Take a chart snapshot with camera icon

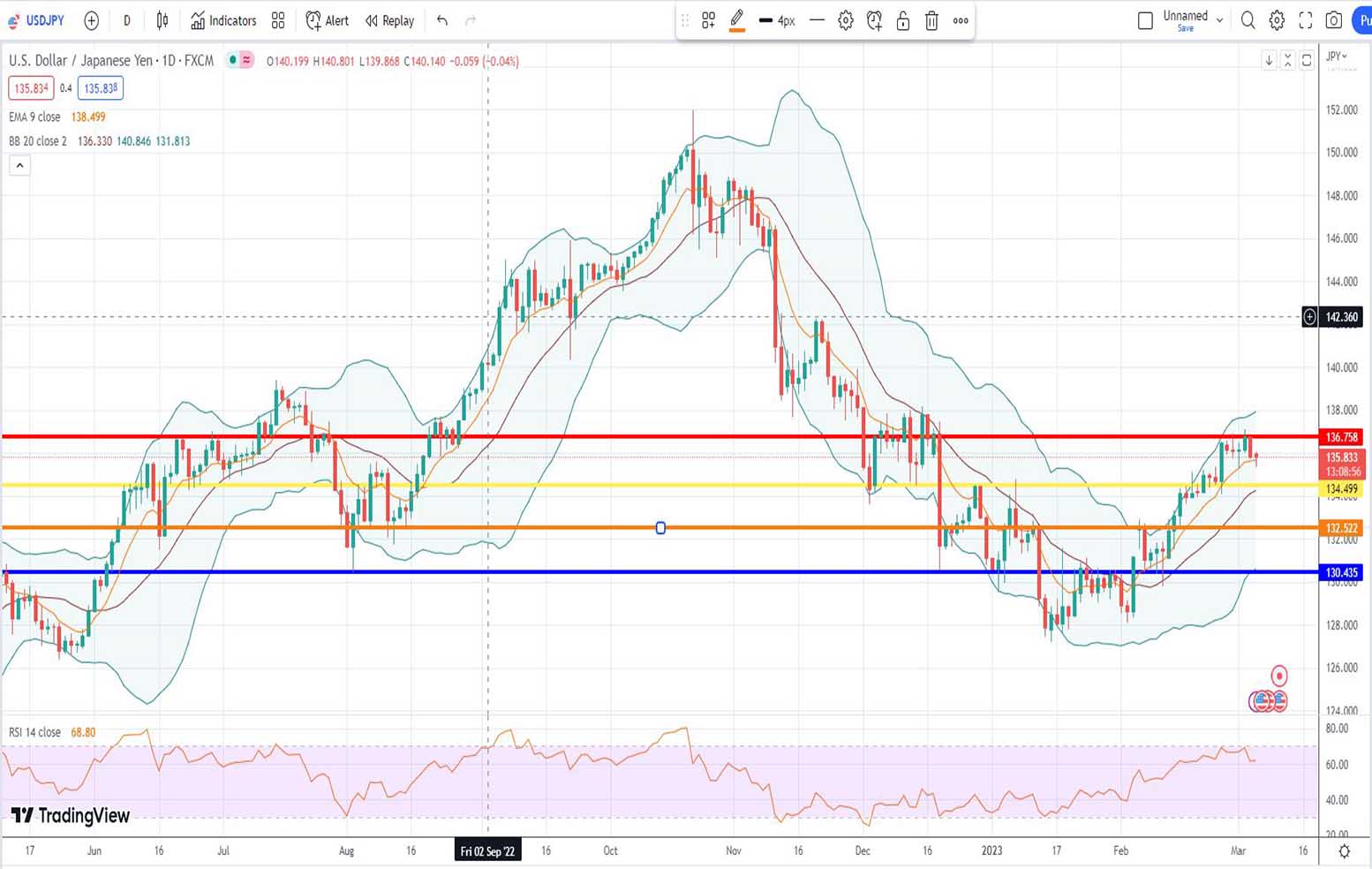1334,20
